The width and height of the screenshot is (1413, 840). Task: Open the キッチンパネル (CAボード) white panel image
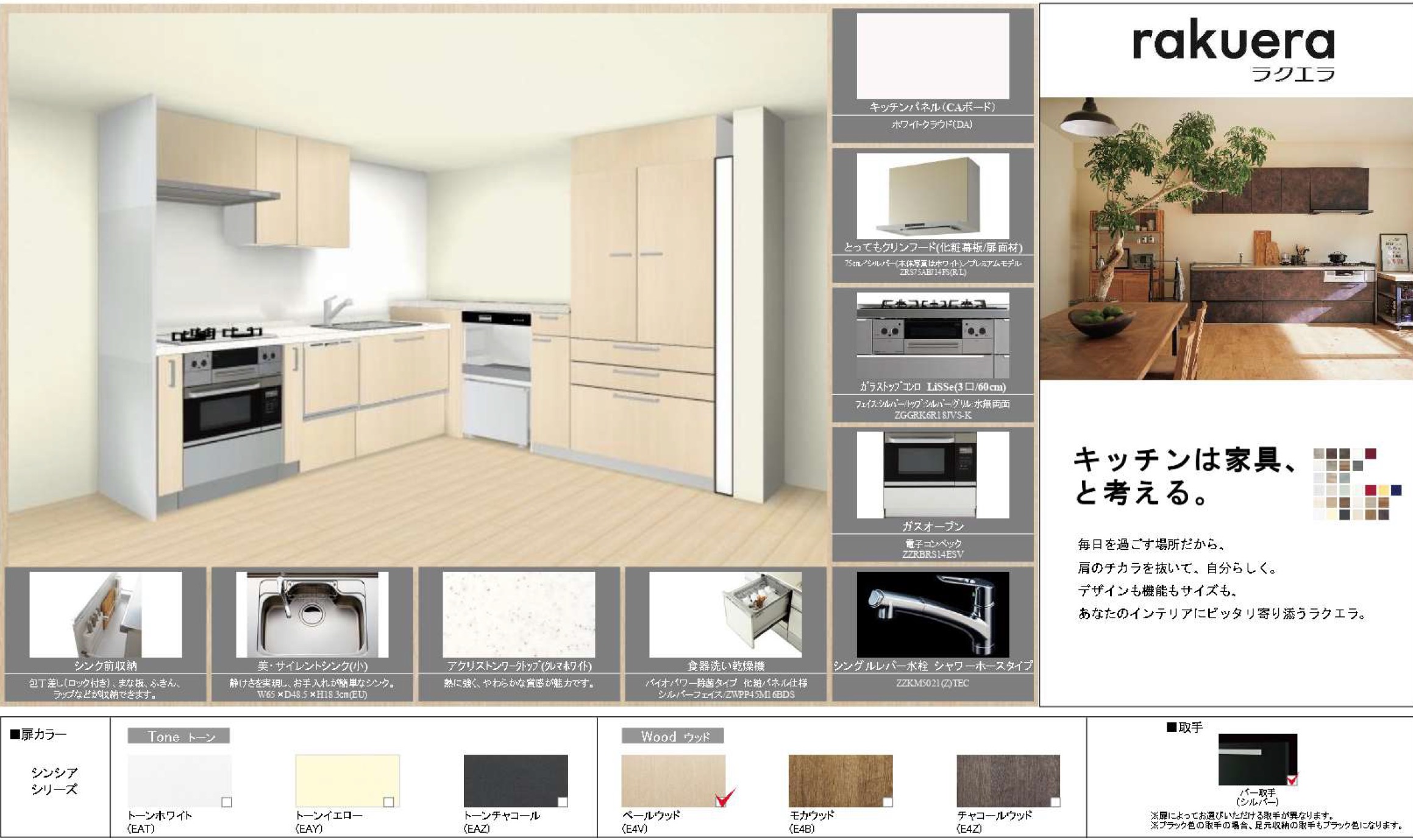[x=933, y=56]
